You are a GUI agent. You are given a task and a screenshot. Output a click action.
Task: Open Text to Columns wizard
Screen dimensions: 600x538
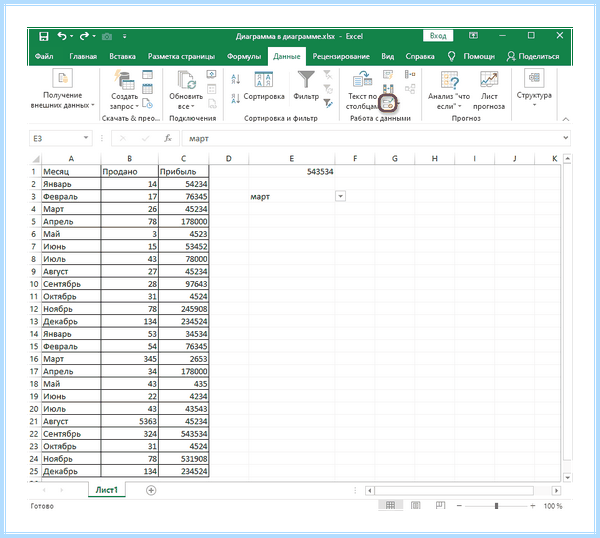[362, 90]
